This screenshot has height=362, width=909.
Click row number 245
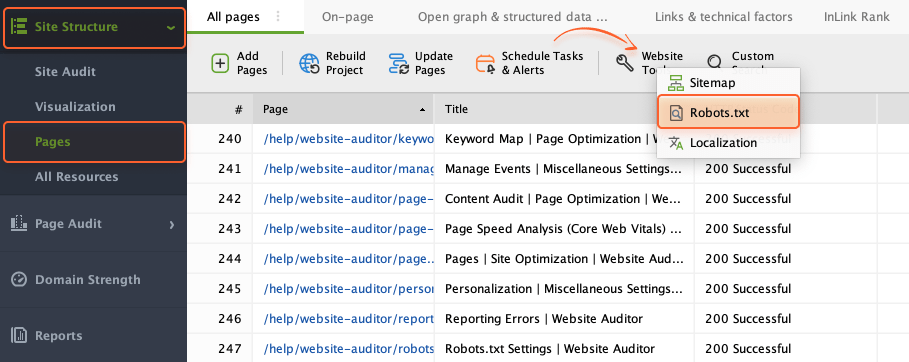click(x=230, y=289)
